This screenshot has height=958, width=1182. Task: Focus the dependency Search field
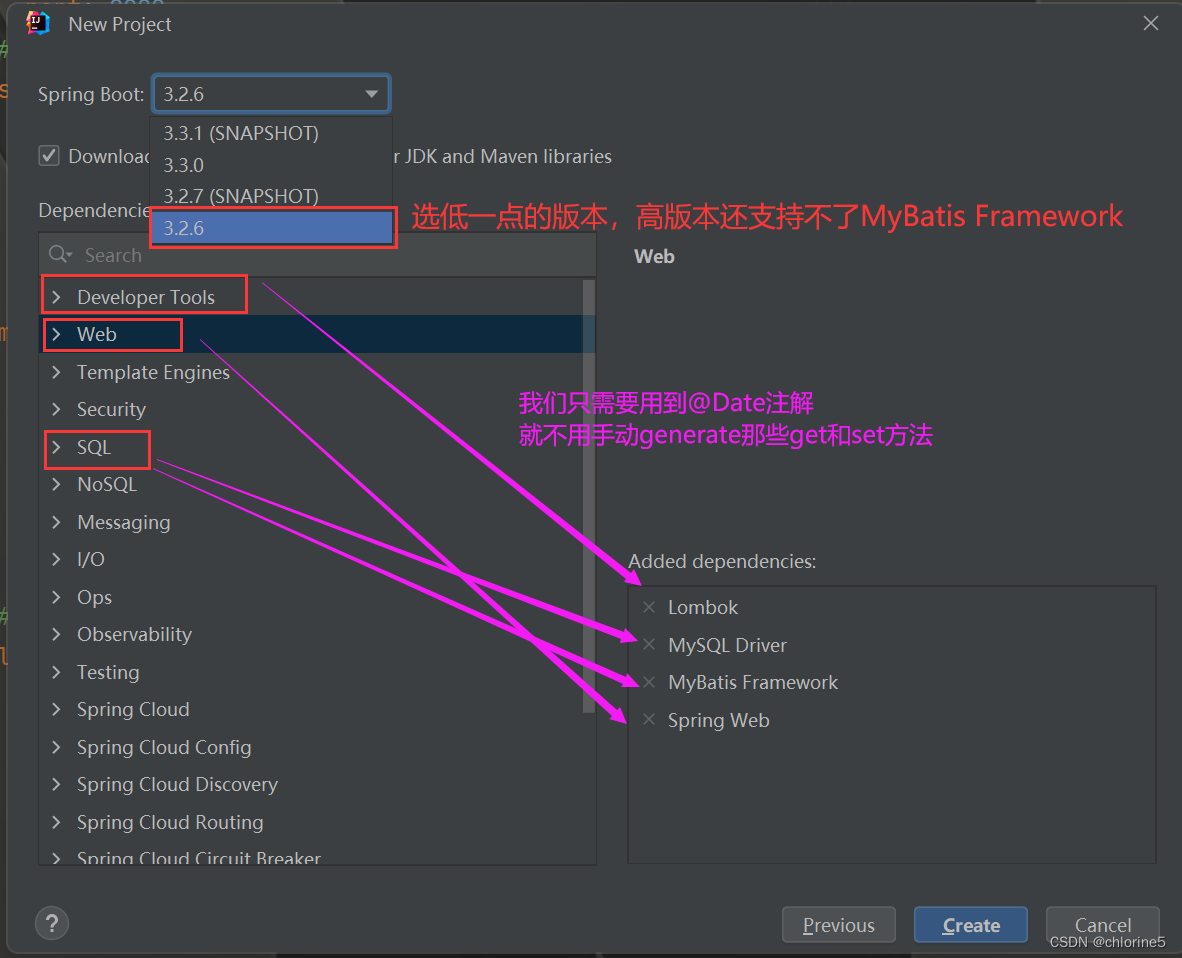point(317,255)
